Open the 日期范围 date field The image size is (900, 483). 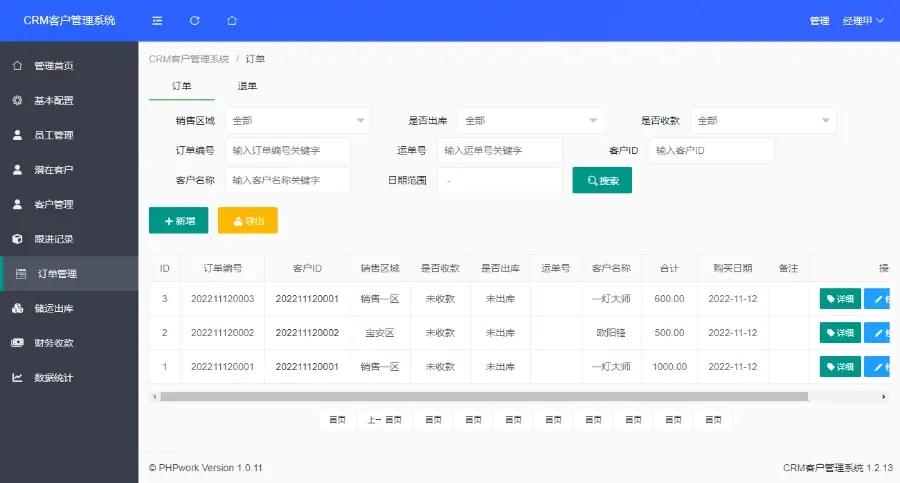tap(499, 180)
